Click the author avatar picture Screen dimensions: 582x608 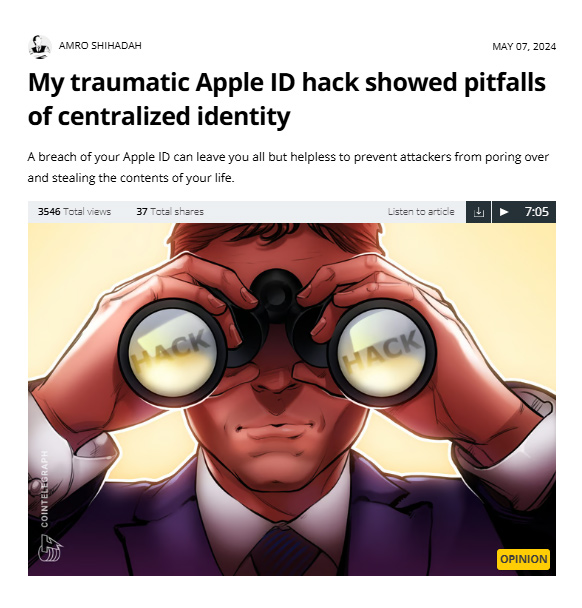pos(40,46)
